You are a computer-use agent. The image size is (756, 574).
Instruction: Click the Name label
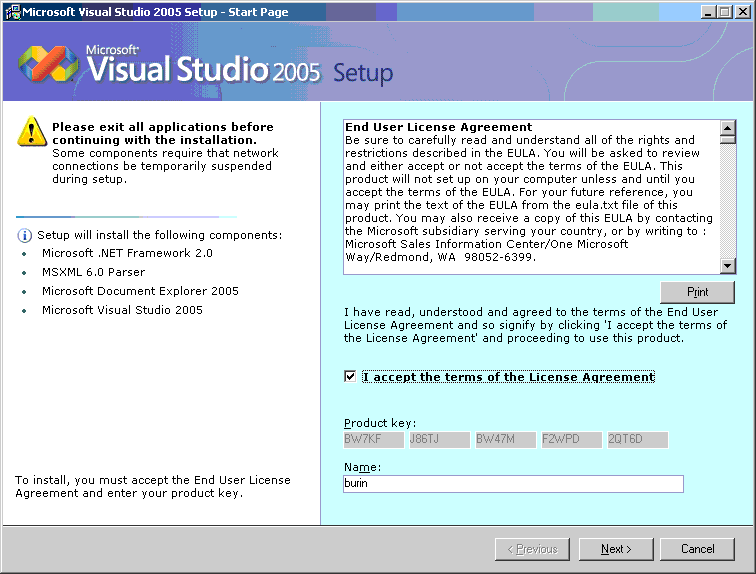coord(363,467)
